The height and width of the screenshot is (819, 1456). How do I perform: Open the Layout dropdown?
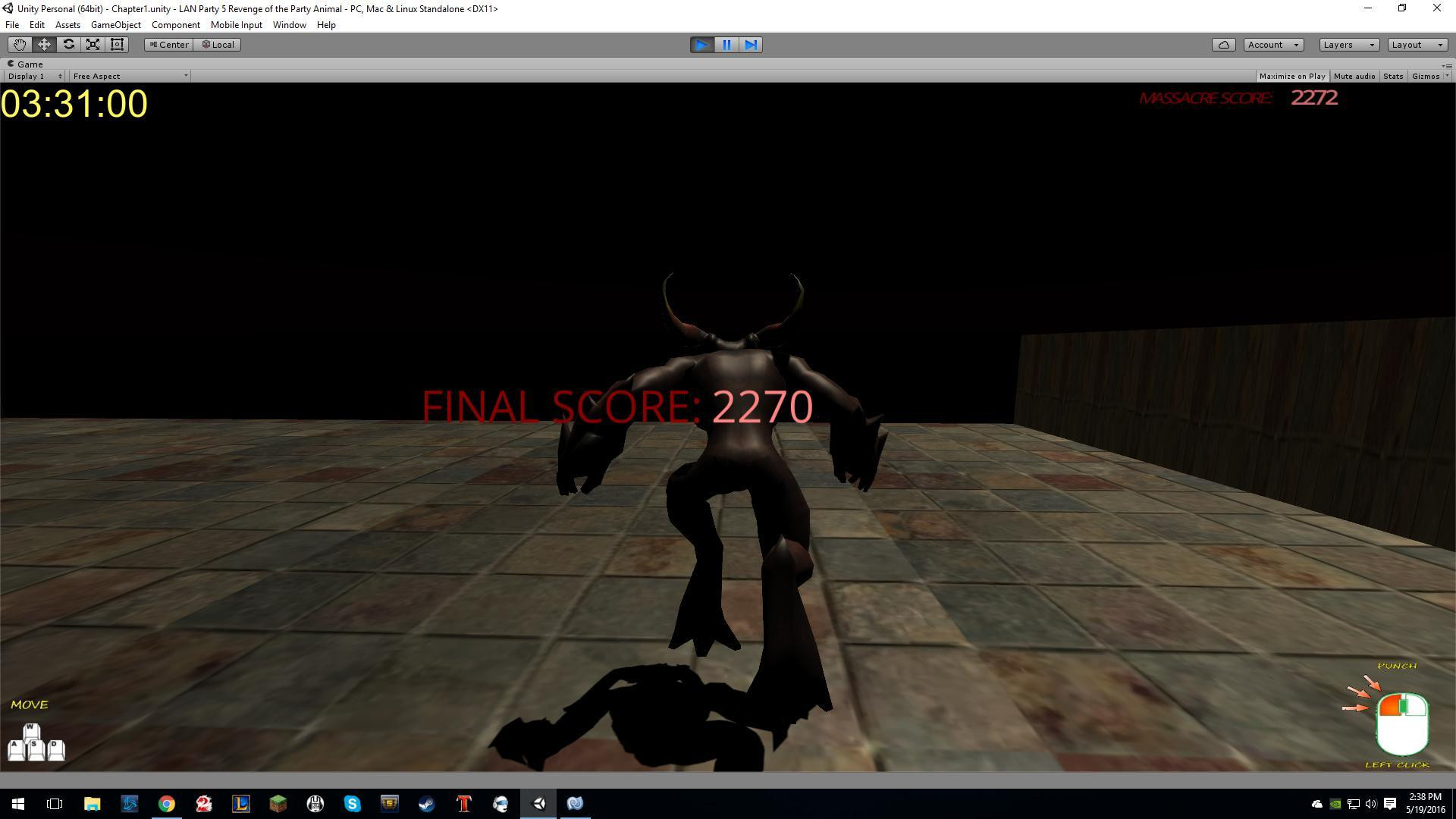[1417, 45]
